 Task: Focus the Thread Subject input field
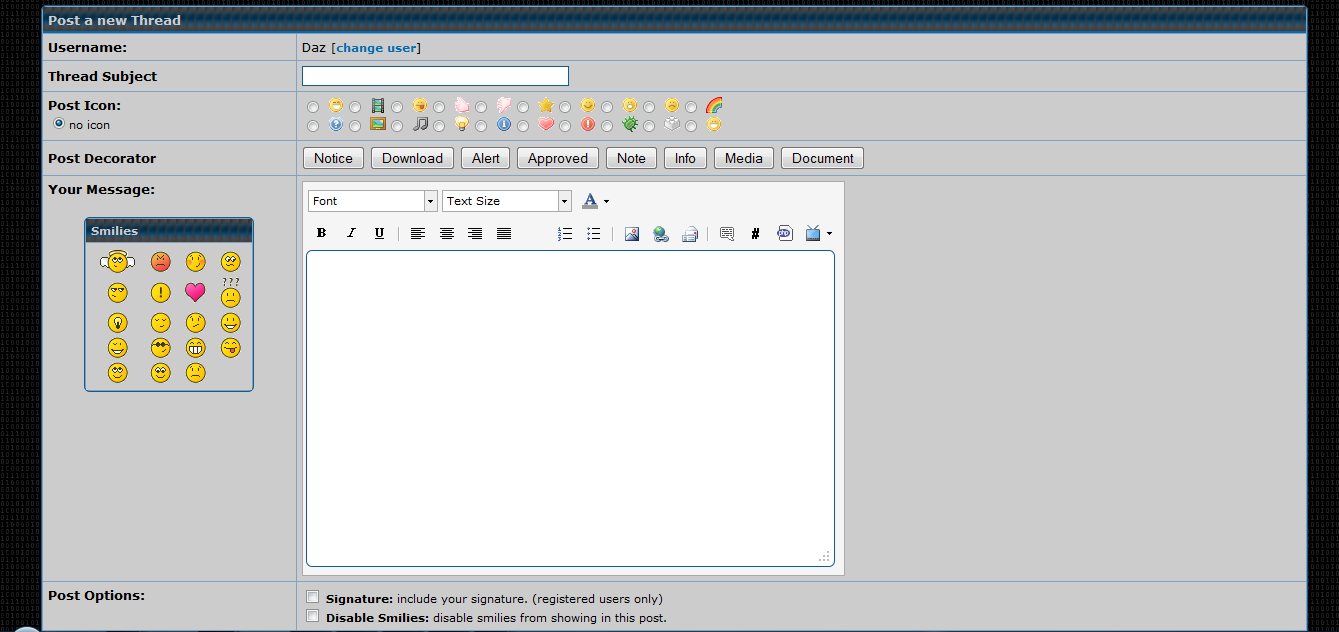coord(435,76)
